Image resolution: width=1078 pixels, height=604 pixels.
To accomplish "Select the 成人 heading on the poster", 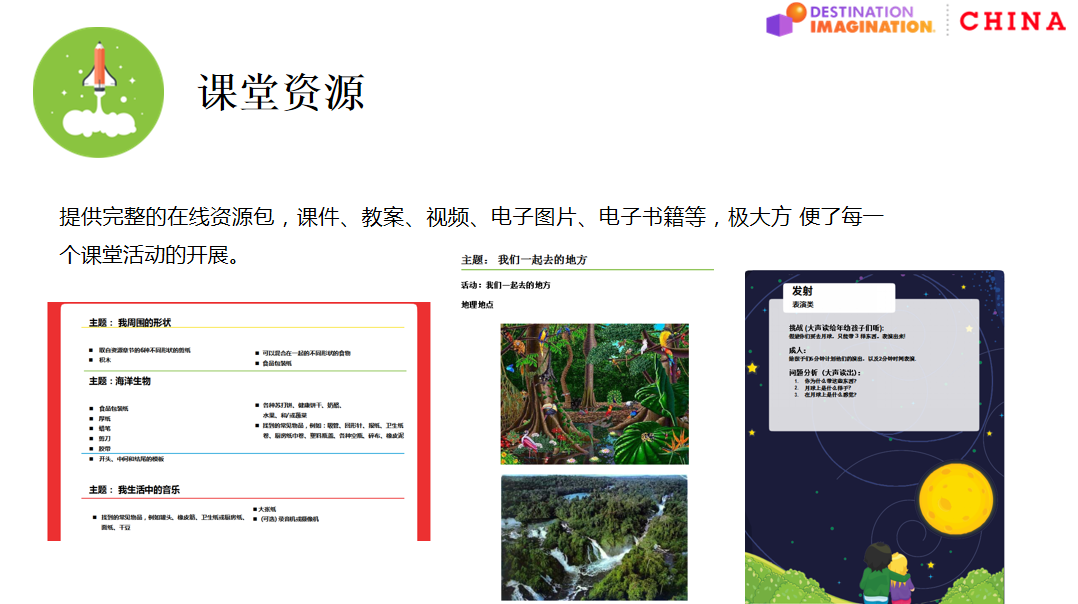I will click(x=797, y=350).
